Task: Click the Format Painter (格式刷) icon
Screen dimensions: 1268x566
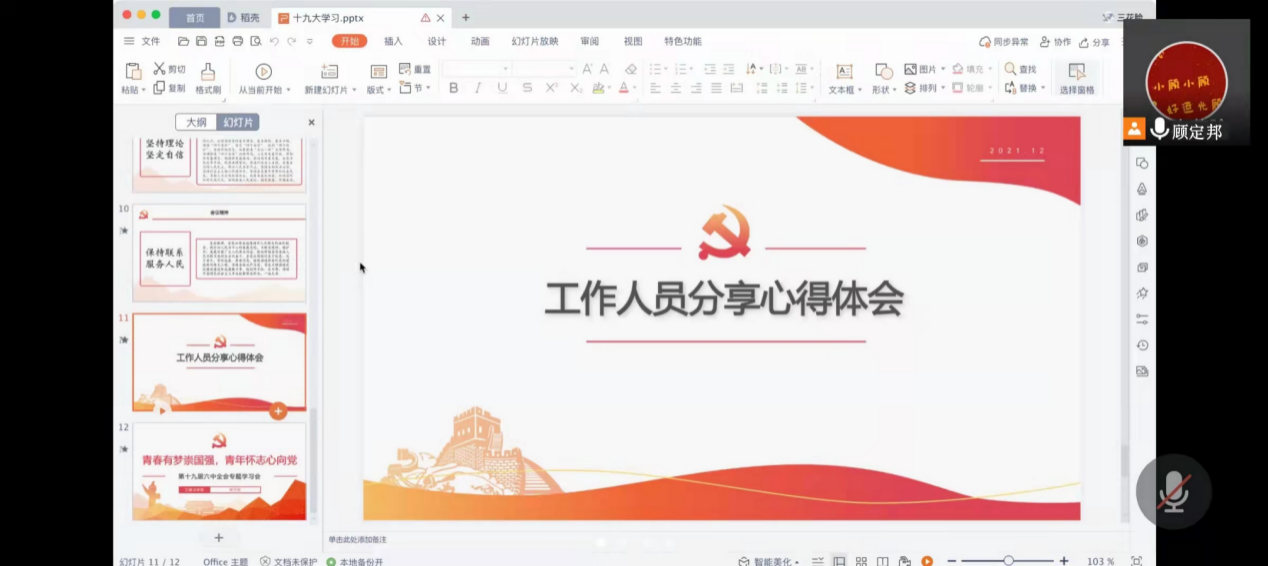Action: pyautogui.click(x=208, y=72)
